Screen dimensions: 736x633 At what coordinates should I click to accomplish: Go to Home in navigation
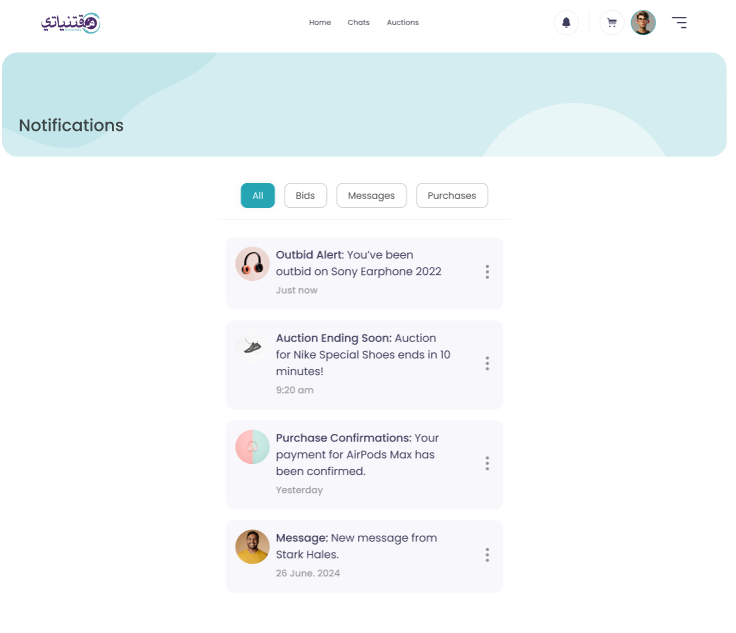[320, 23]
